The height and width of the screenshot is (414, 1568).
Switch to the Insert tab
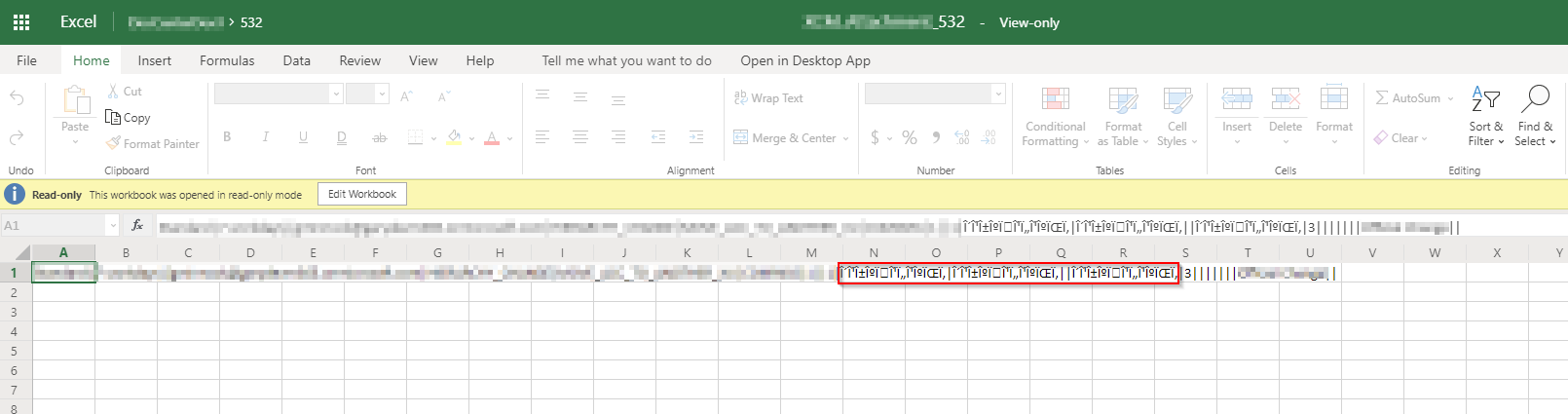pos(154,60)
